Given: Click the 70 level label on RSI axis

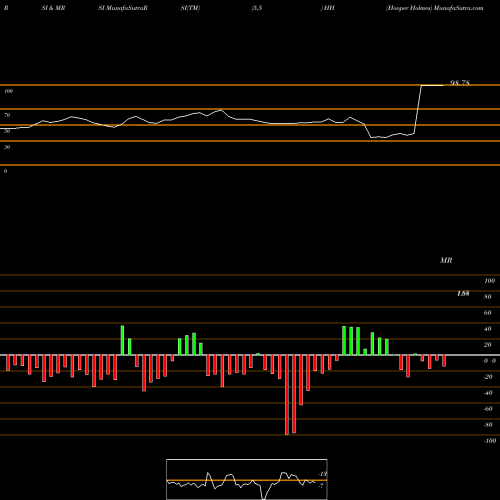Looking at the screenshot, I should [x=7, y=115].
